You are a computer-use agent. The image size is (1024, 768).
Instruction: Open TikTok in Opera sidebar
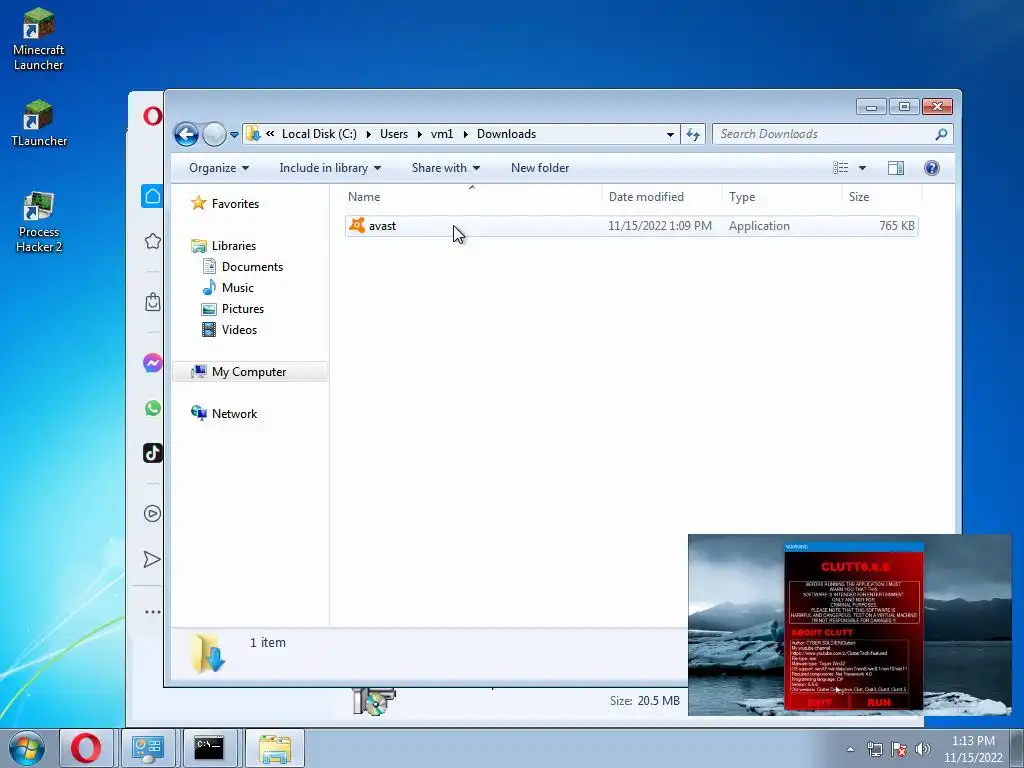pyautogui.click(x=152, y=453)
